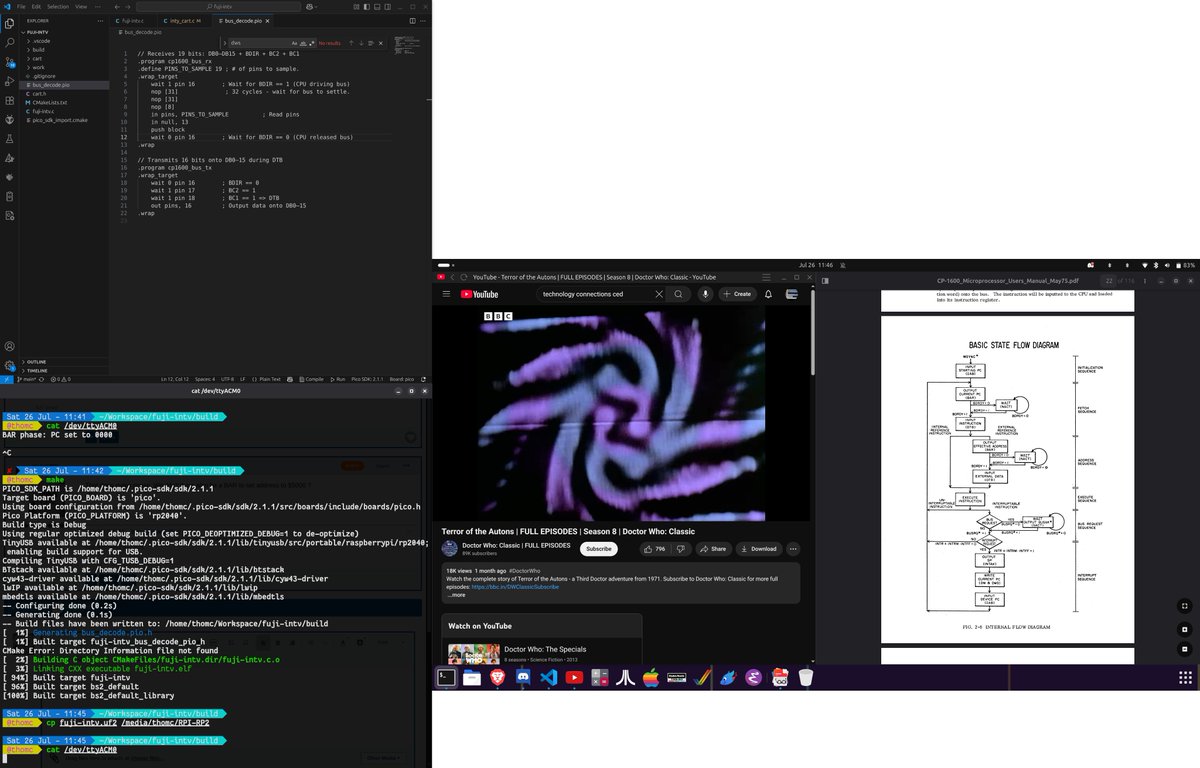The image size is (1200, 768).
Task: Click YouTube Create button
Action: pyautogui.click(x=738, y=294)
